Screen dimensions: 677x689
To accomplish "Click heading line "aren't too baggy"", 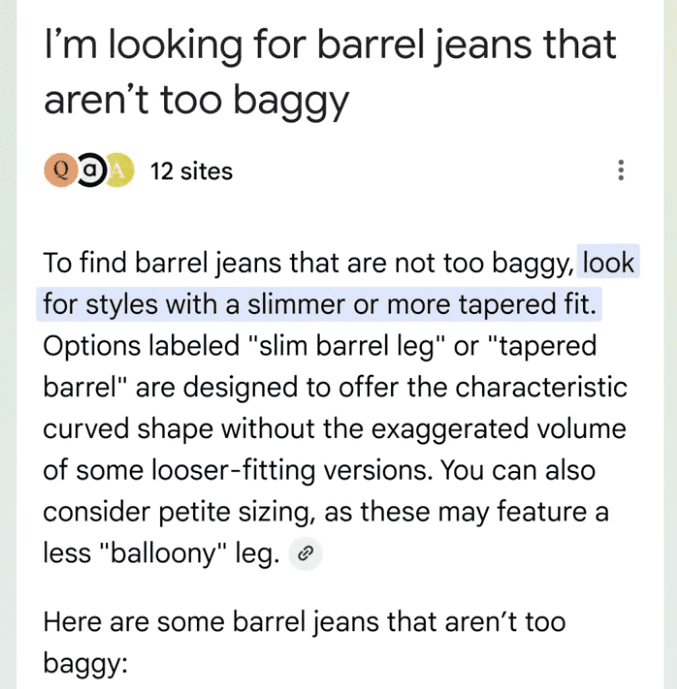I will (x=195, y=100).
